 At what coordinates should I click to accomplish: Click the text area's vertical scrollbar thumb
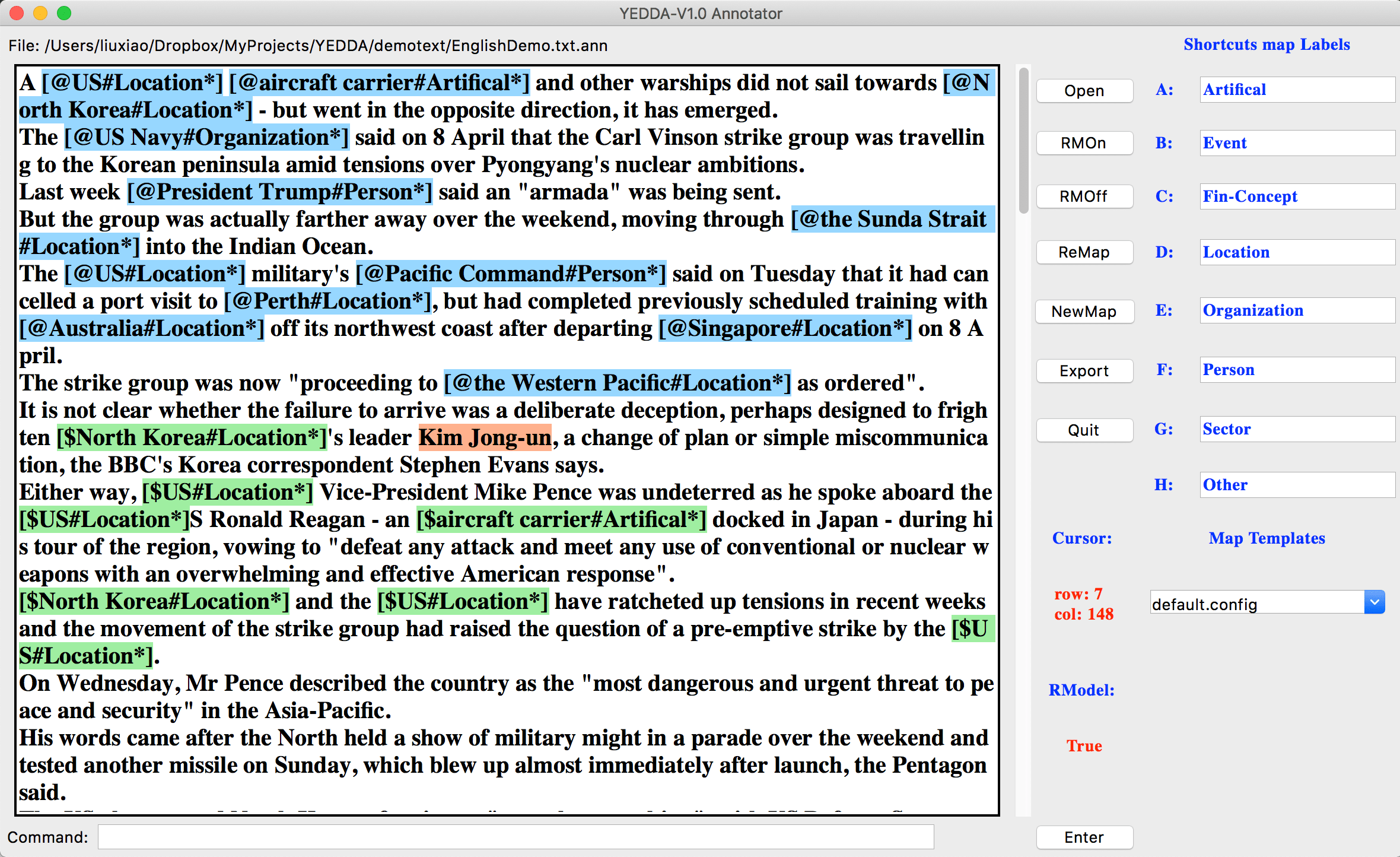1023,141
